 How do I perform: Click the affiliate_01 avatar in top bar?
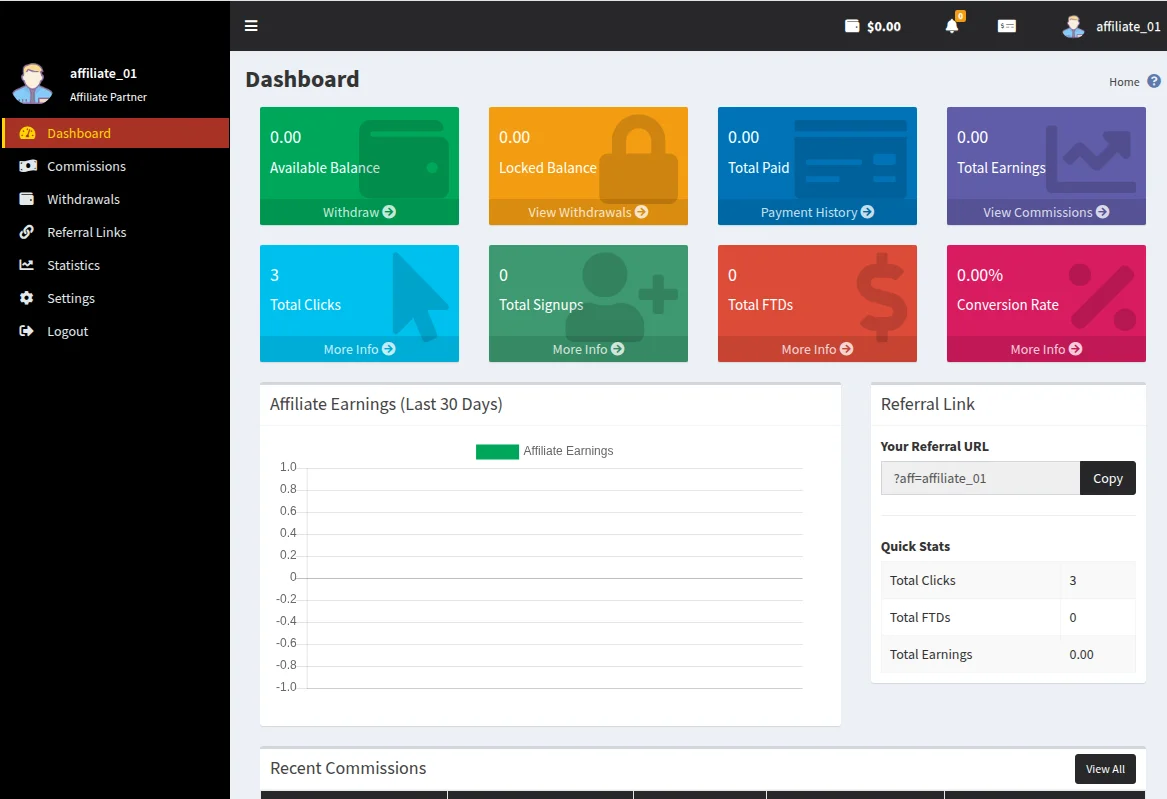pos(1072,26)
